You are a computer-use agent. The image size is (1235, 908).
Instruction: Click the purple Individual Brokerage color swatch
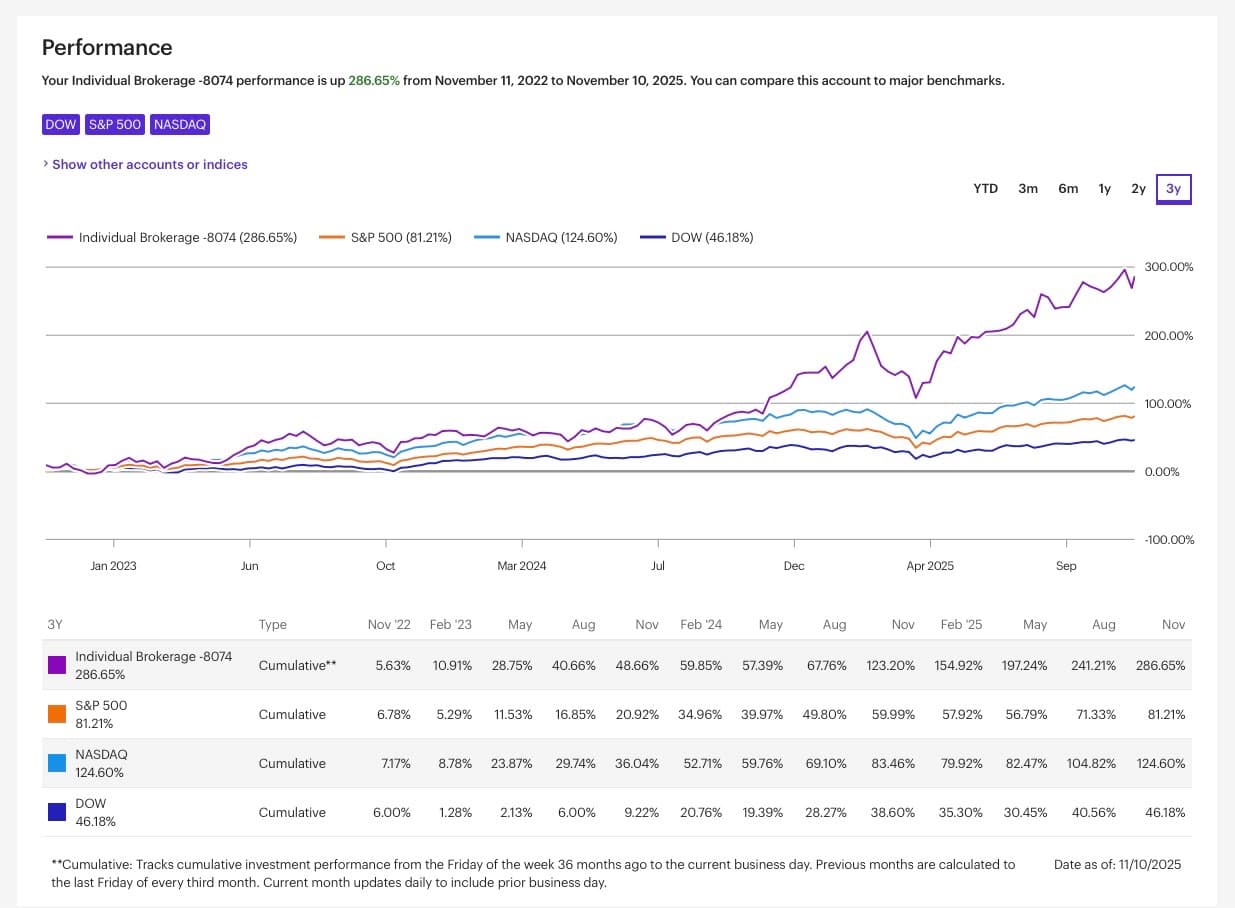pyautogui.click(x=57, y=664)
